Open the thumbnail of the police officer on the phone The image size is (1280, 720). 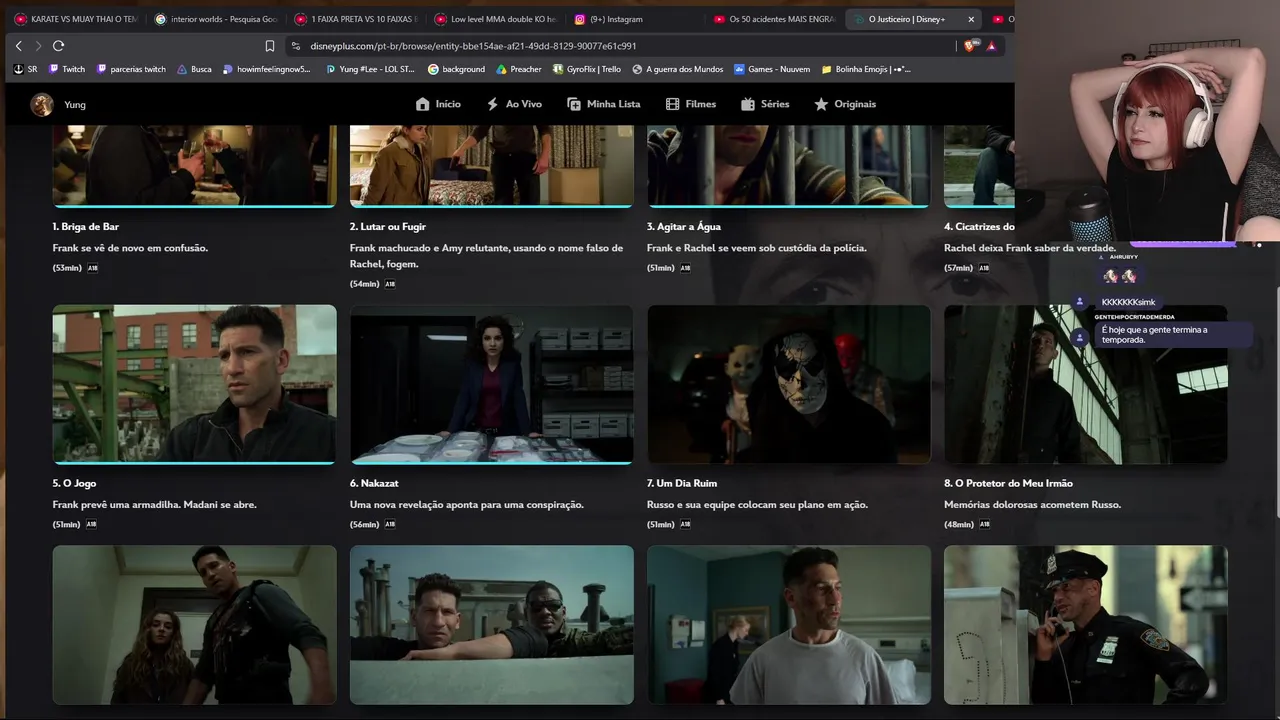1085,625
